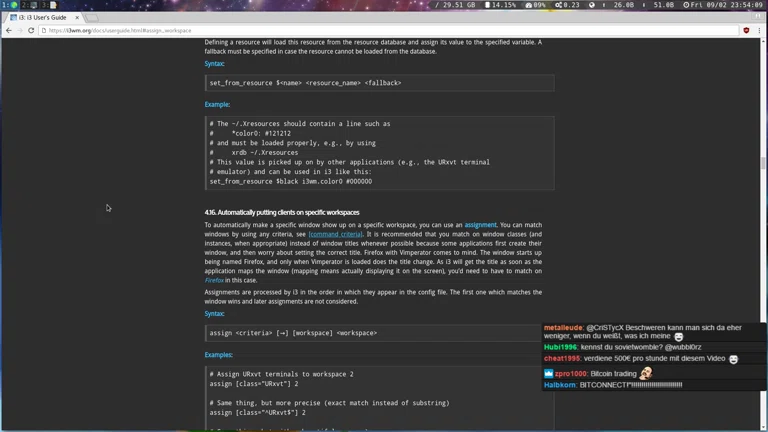Open a new browser tab

pyautogui.click(x=92, y=18)
